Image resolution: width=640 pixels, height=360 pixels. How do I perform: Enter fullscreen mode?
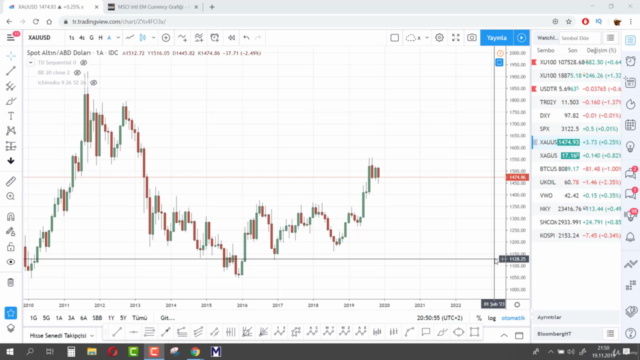[x=456, y=38]
